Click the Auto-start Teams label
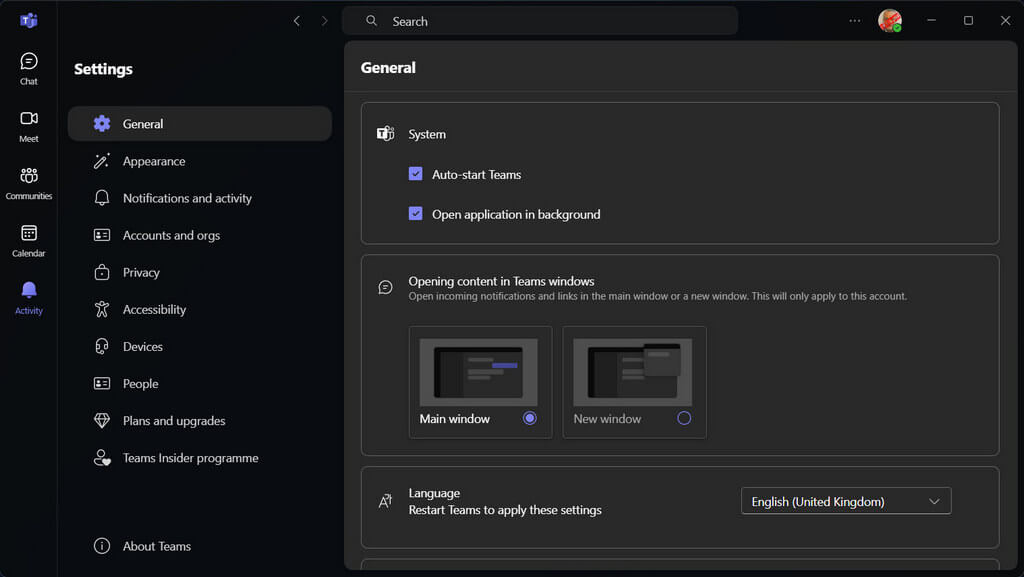This screenshot has width=1024, height=577. [477, 174]
